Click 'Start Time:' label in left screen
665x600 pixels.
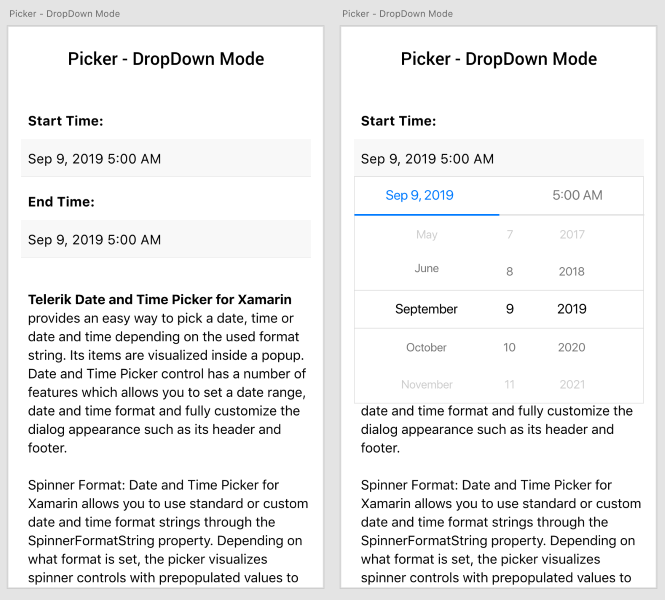(x=66, y=121)
